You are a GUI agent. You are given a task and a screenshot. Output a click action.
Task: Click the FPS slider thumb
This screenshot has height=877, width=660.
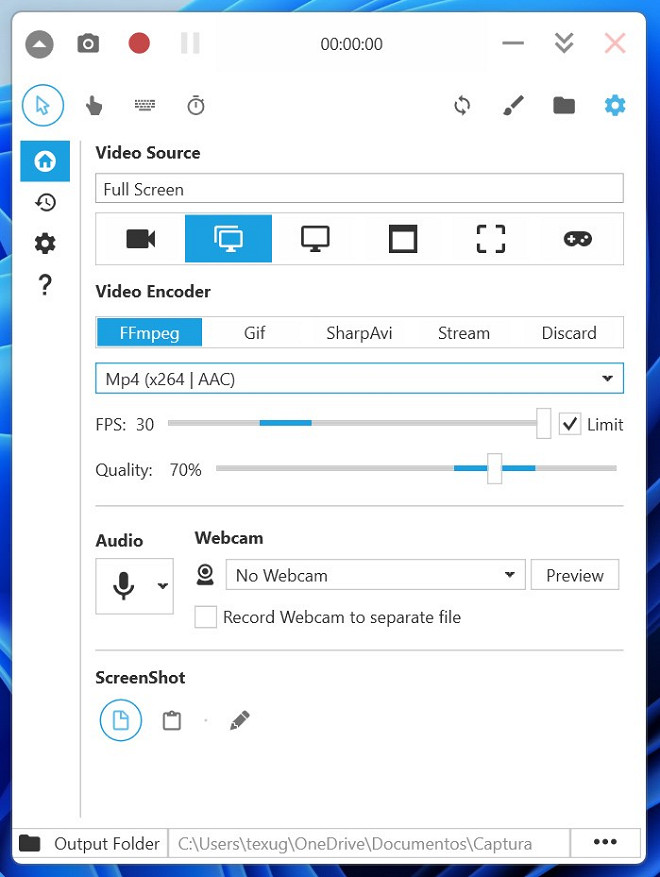(543, 423)
